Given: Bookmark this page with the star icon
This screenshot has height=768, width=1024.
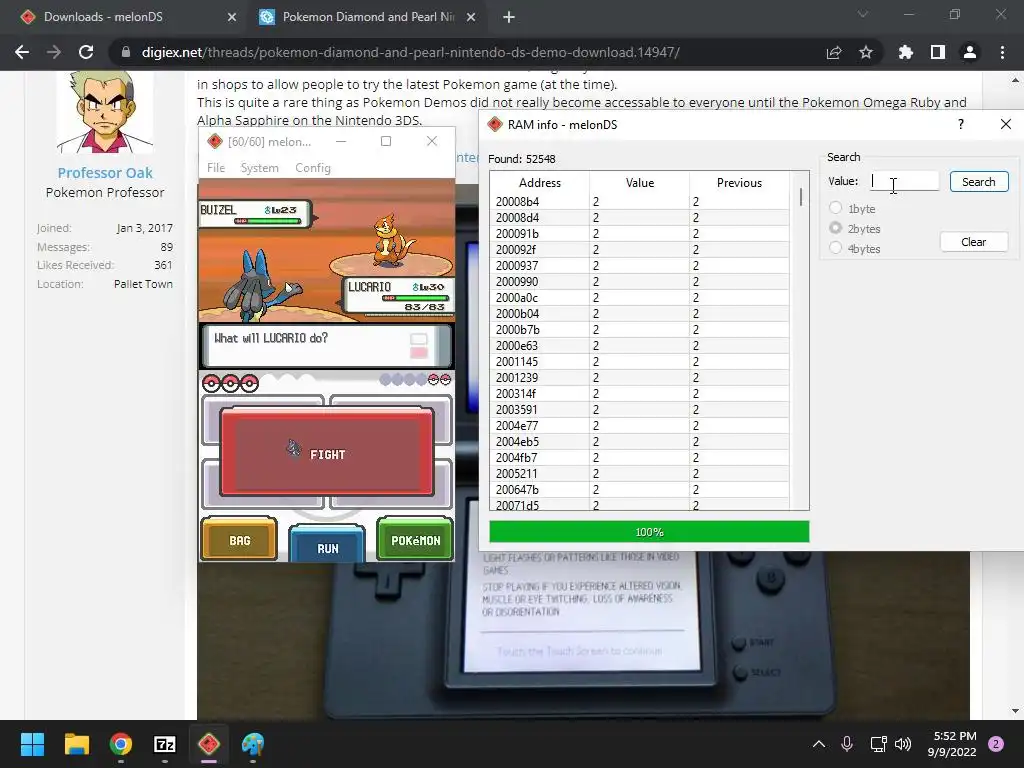Looking at the screenshot, I should coord(865,52).
